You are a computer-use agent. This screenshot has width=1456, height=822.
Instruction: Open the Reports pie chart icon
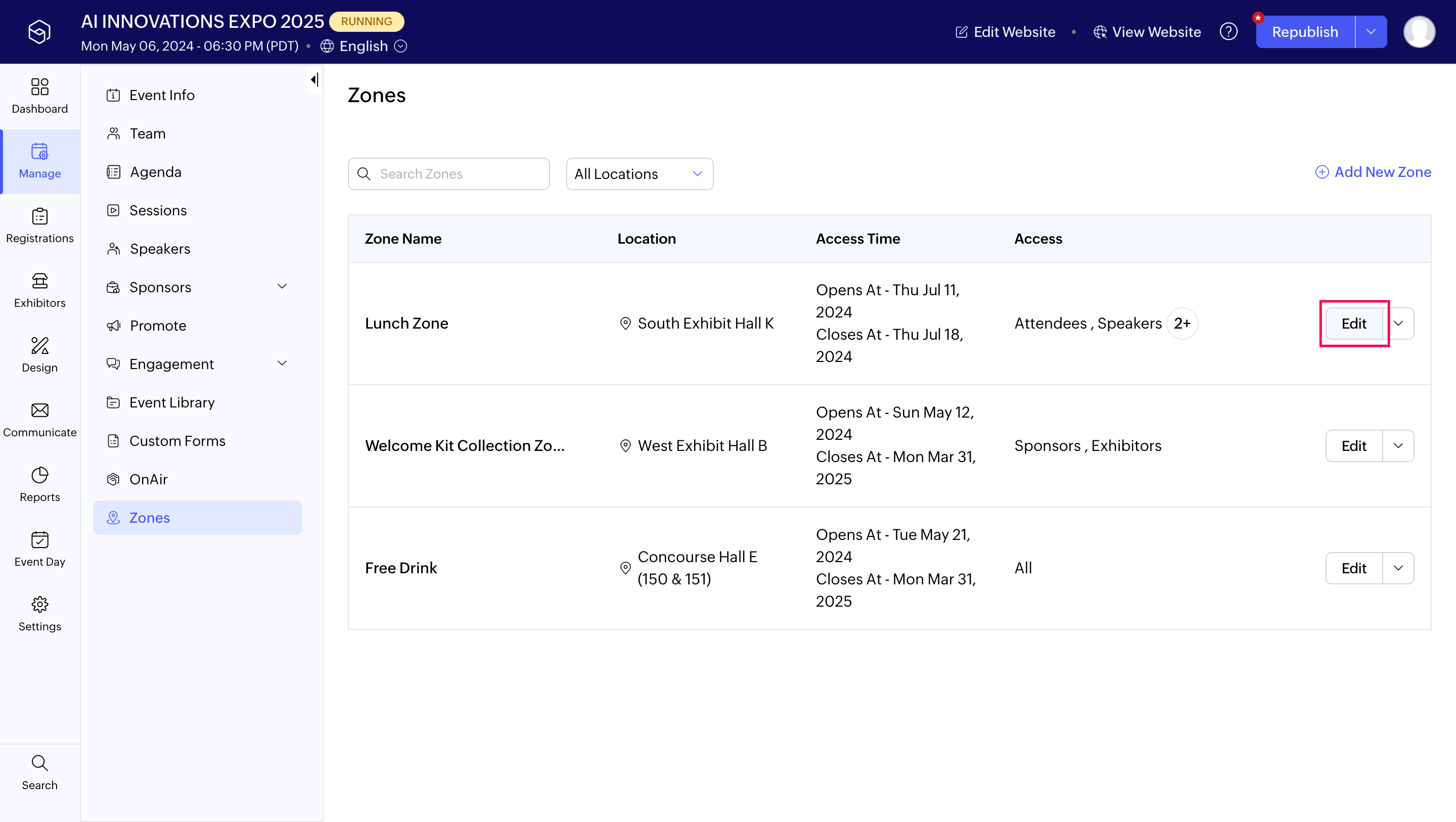(39, 475)
